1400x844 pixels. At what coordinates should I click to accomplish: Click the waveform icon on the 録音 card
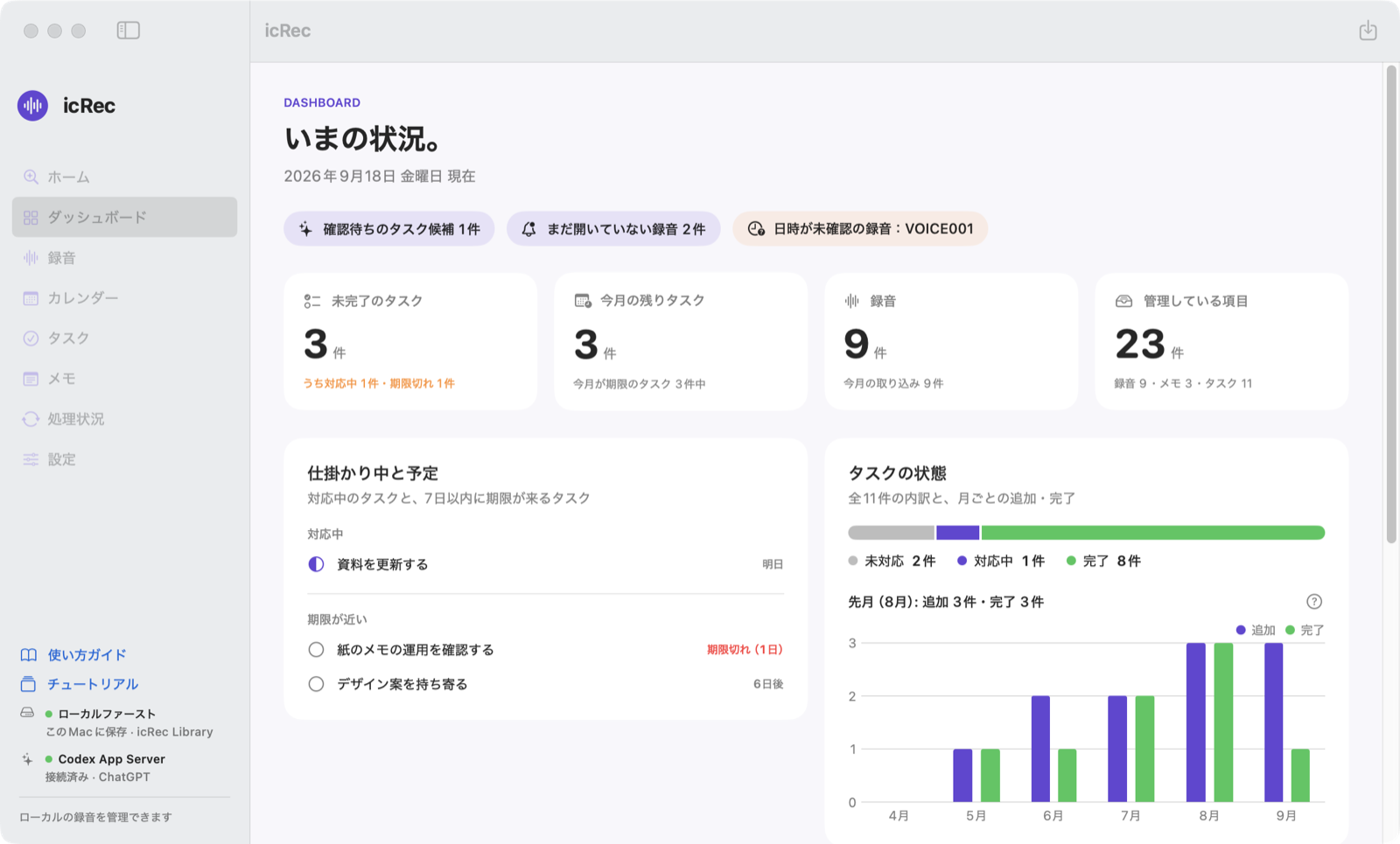coord(852,301)
